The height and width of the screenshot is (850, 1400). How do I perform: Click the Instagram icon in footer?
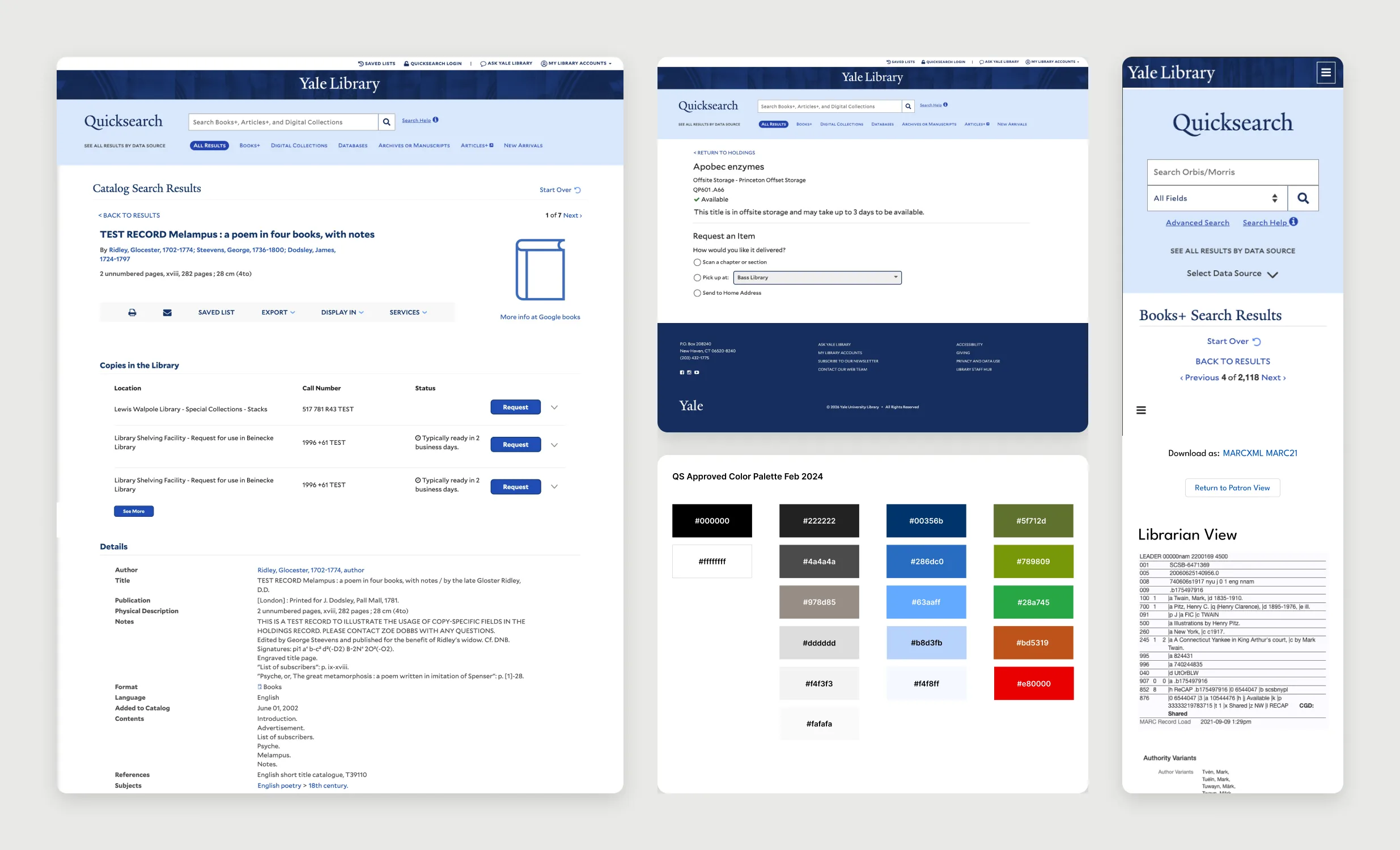pyautogui.click(x=689, y=373)
